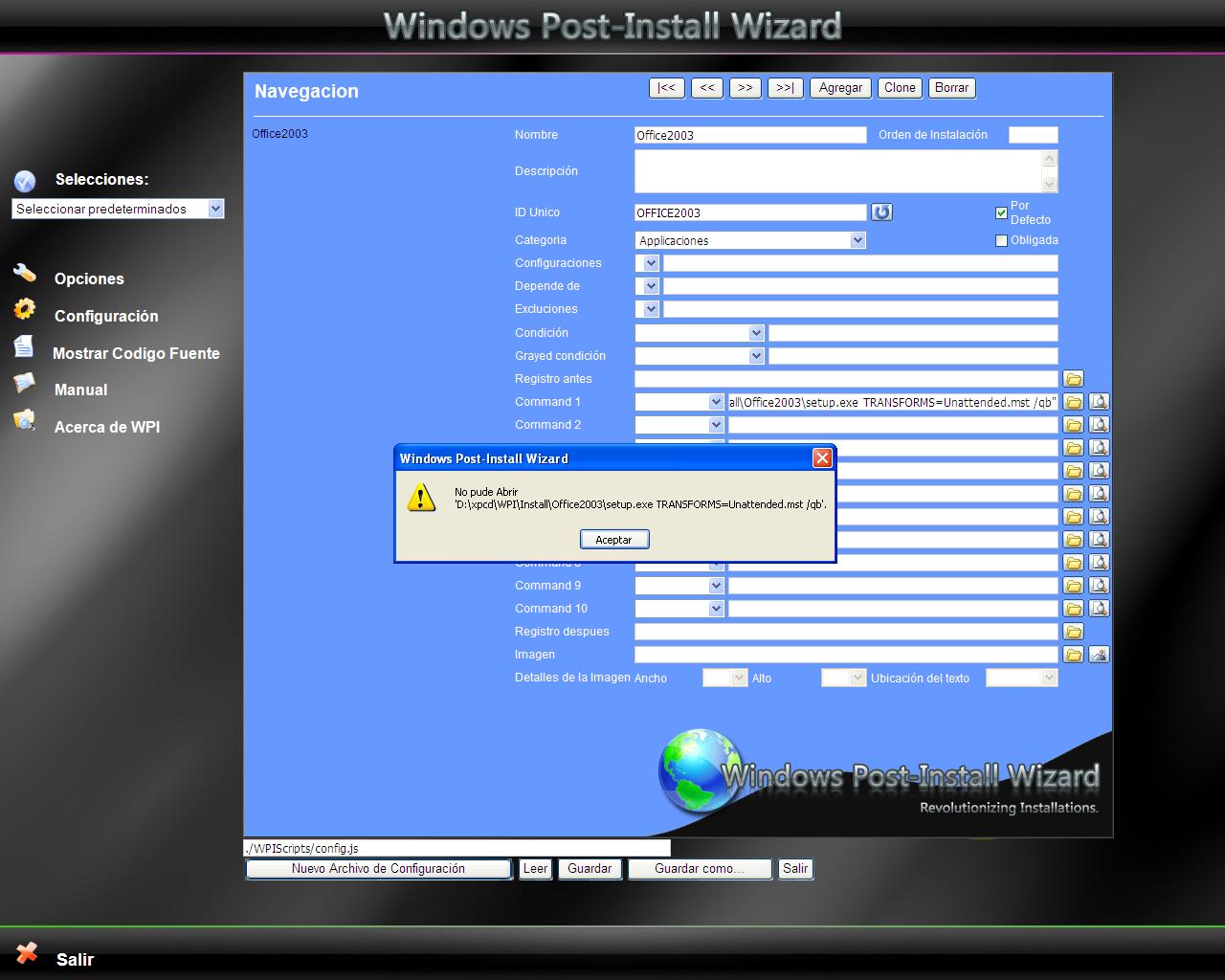Screen dimensions: 1225x980
Task: Open the Command 10 type dropdown
Action: tap(679, 609)
